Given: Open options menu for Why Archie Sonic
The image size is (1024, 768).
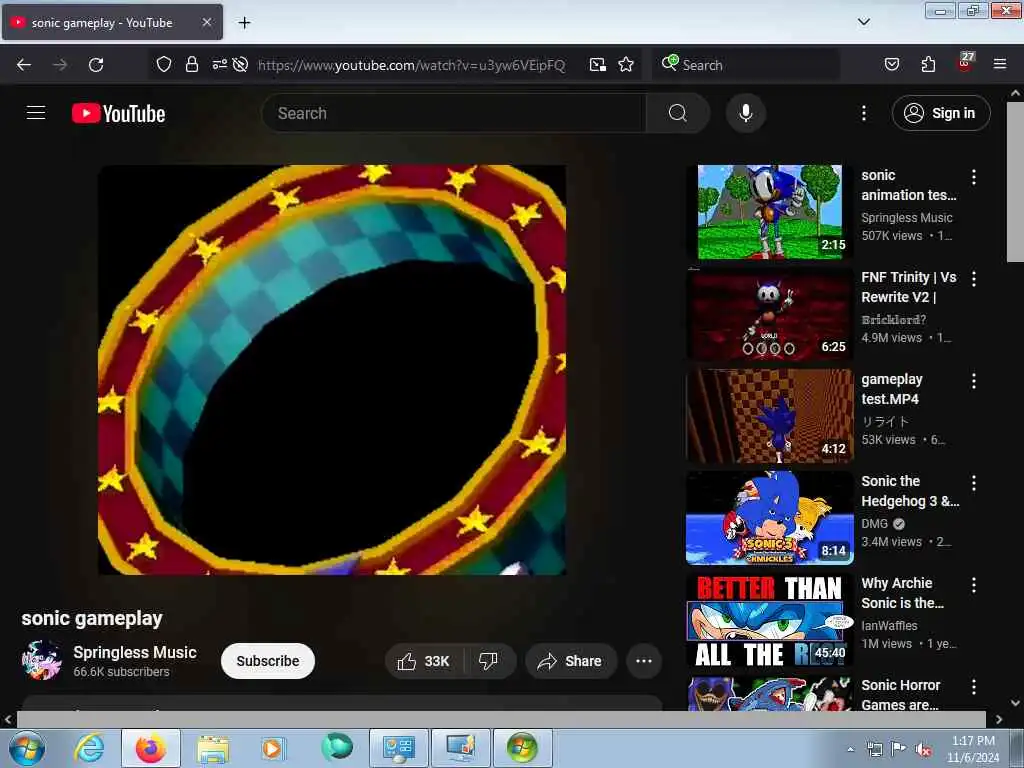Looking at the screenshot, I should 974,584.
